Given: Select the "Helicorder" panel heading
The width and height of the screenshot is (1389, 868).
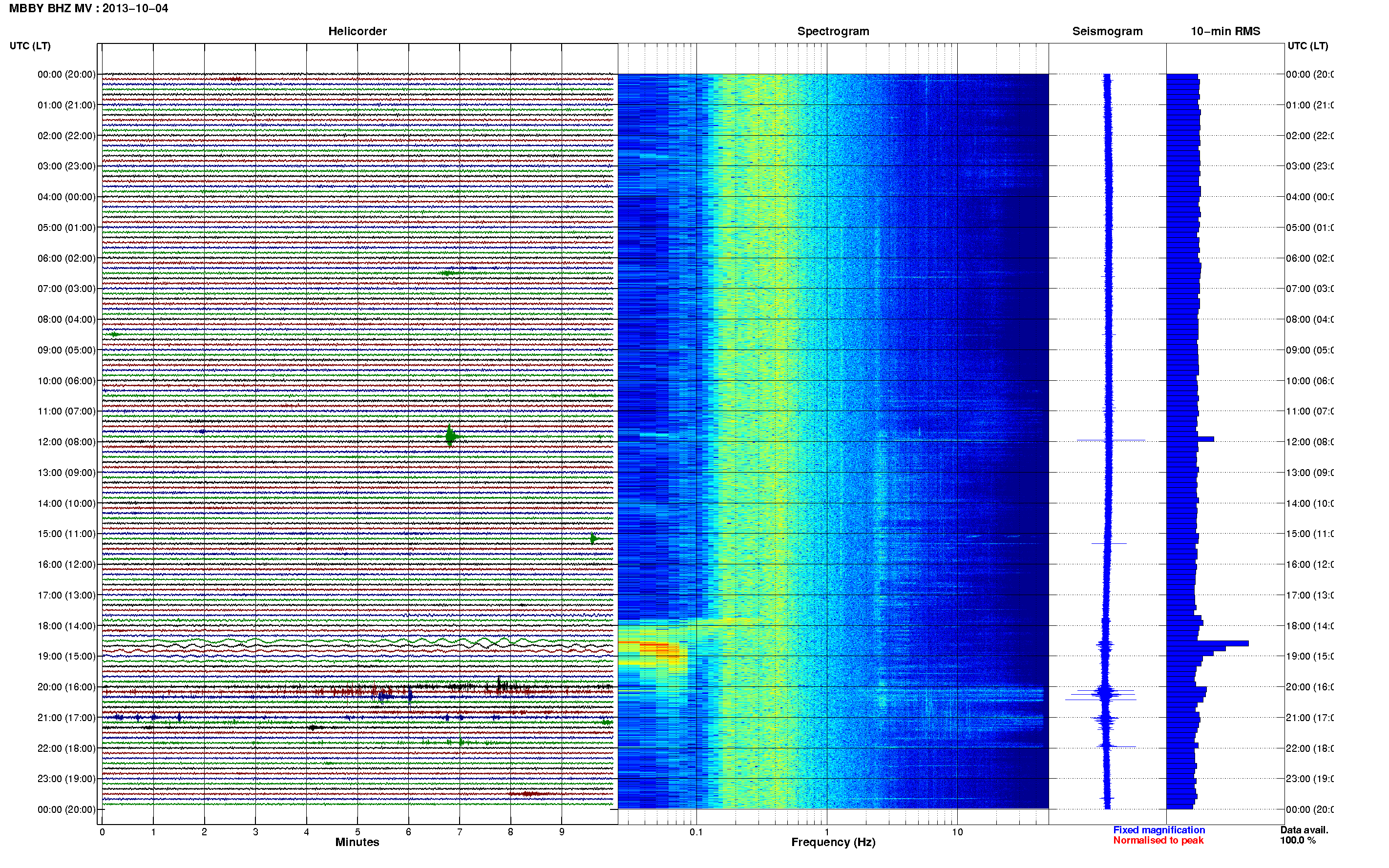Looking at the screenshot, I should pyautogui.click(x=357, y=31).
